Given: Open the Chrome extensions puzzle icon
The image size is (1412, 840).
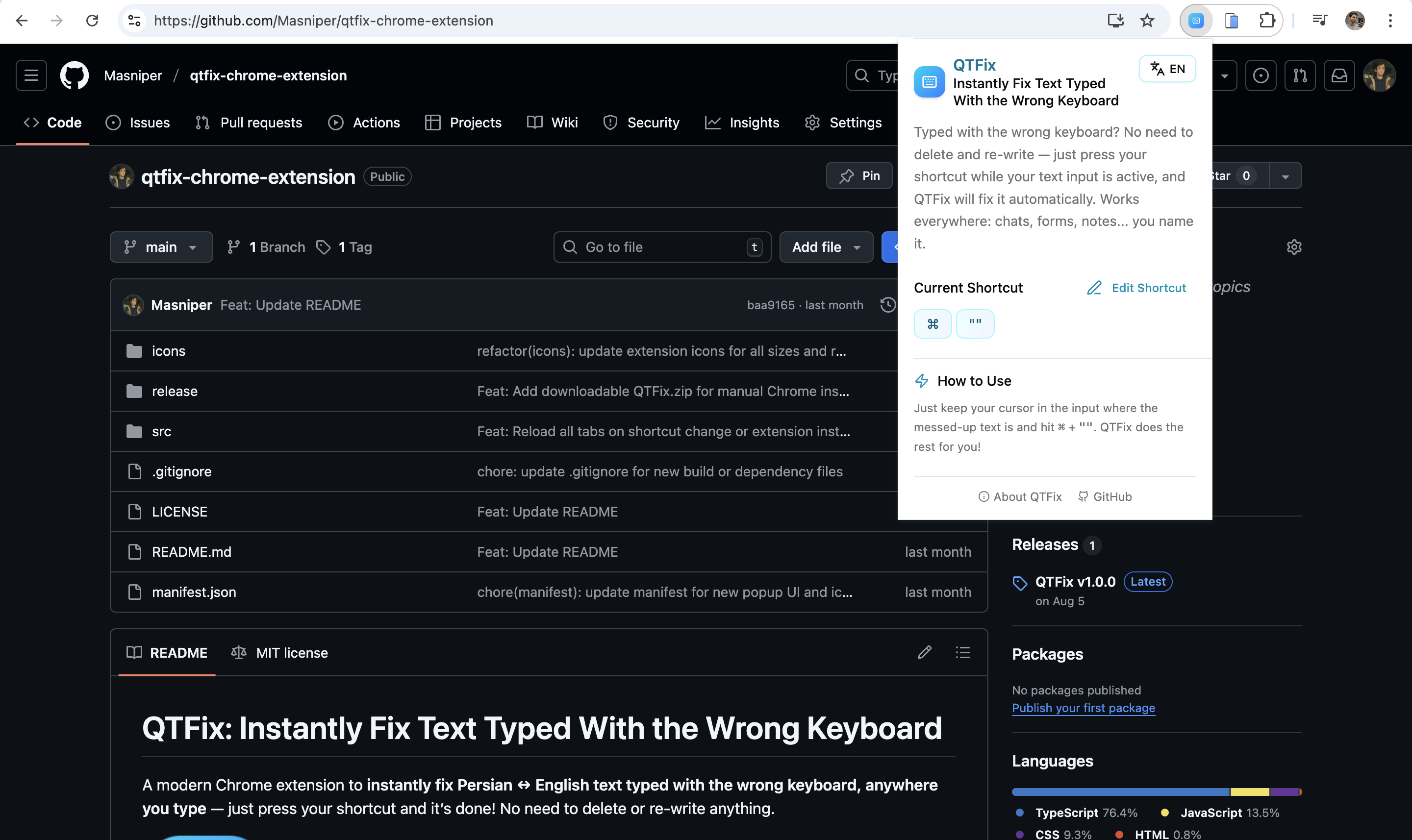Looking at the screenshot, I should [1266, 21].
